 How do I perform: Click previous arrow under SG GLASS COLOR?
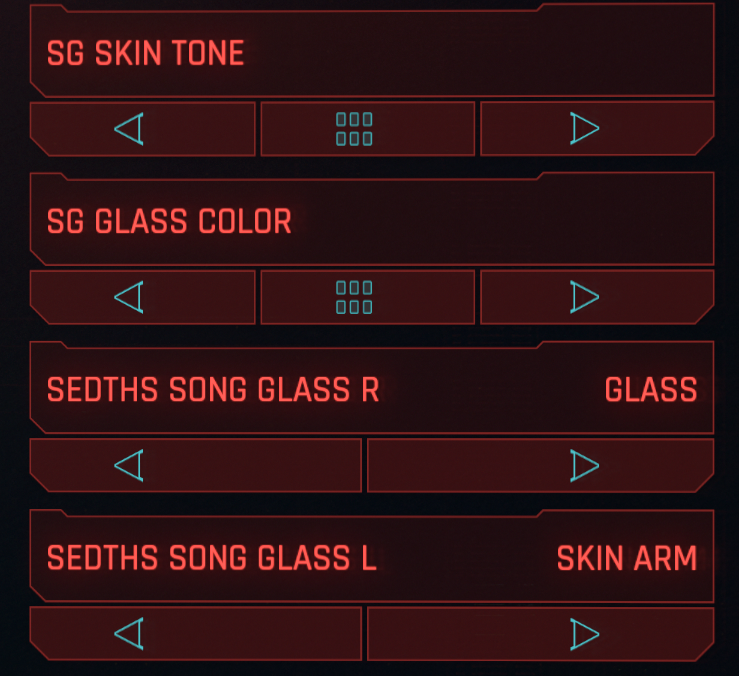tap(130, 297)
